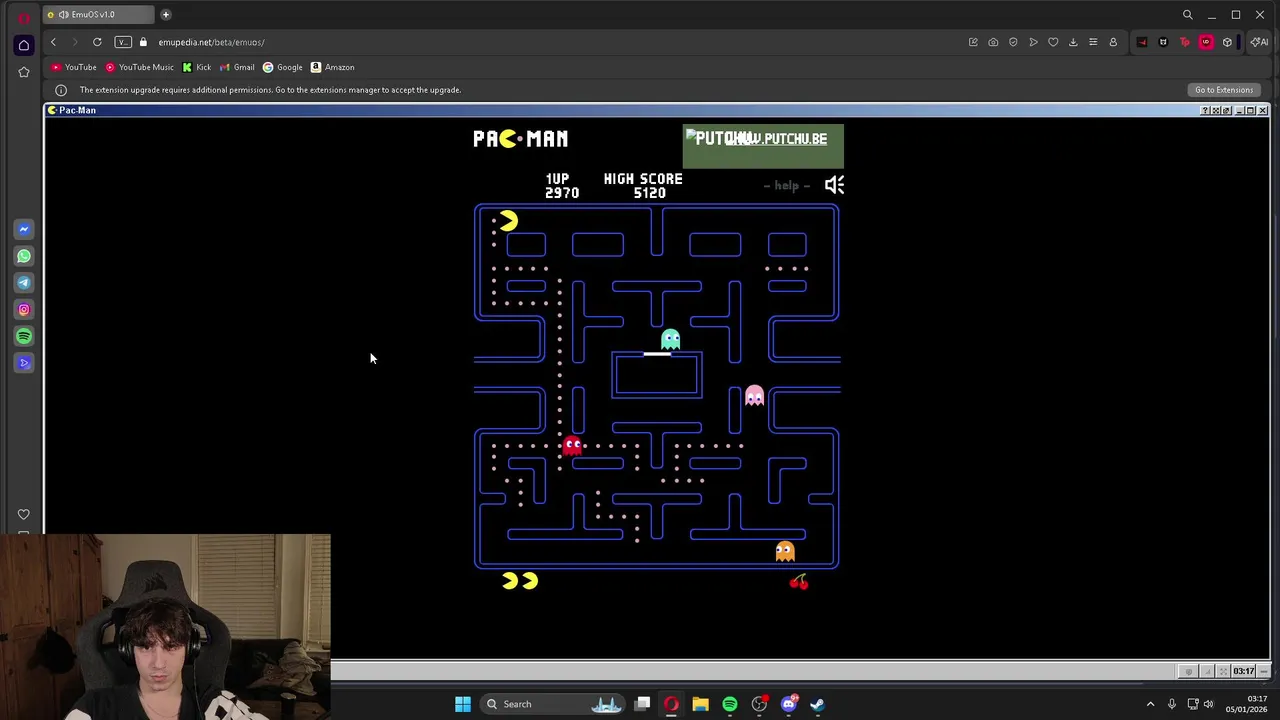Click the EmuOS taskbar 03:17 clock

tap(1243, 671)
